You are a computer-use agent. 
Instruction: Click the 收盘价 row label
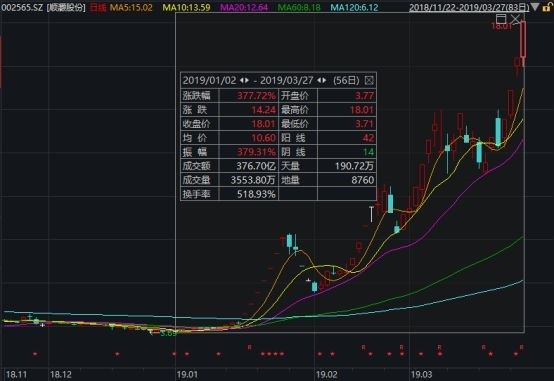click(x=196, y=124)
